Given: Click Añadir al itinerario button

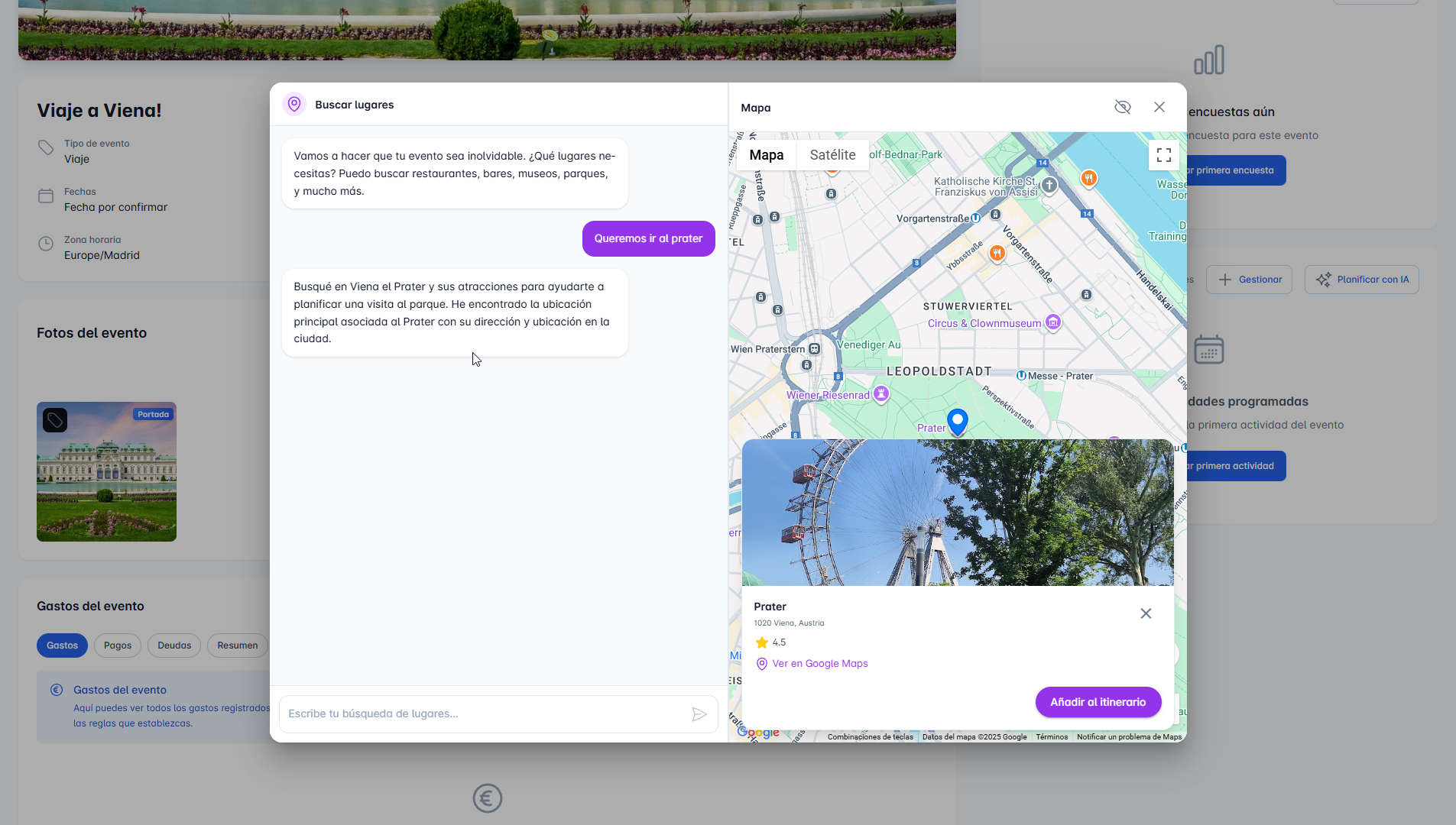Looking at the screenshot, I should [1098, 702].
